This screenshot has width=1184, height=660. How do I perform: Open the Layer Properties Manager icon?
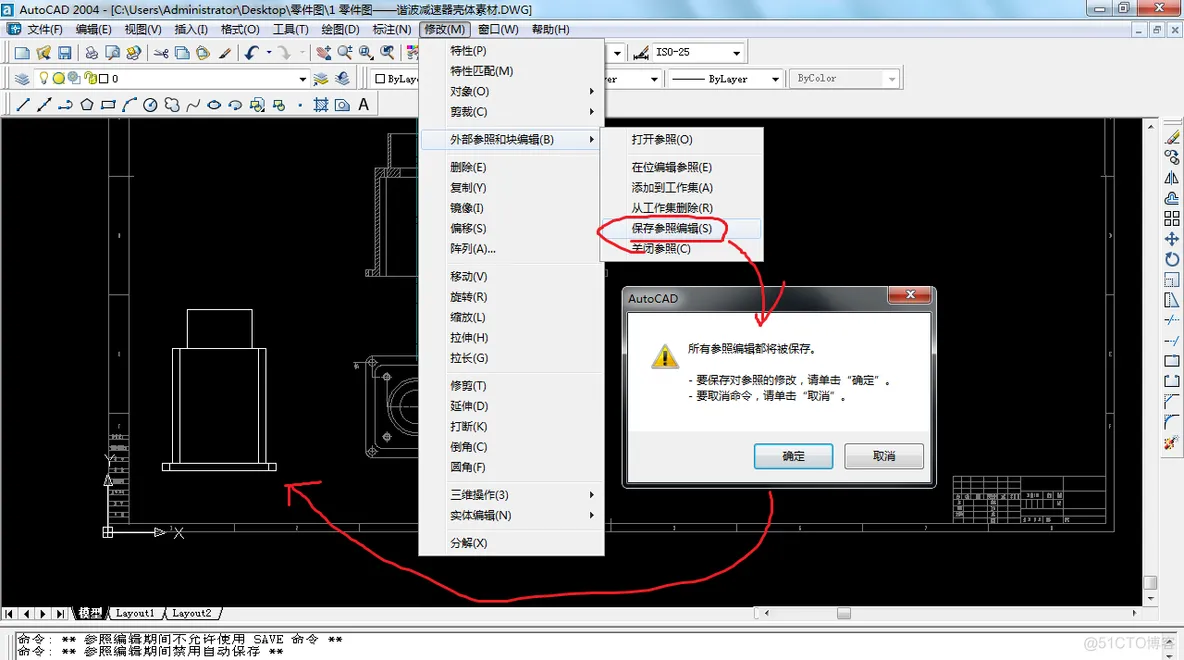pyautogui.click(x=22, y=79)
